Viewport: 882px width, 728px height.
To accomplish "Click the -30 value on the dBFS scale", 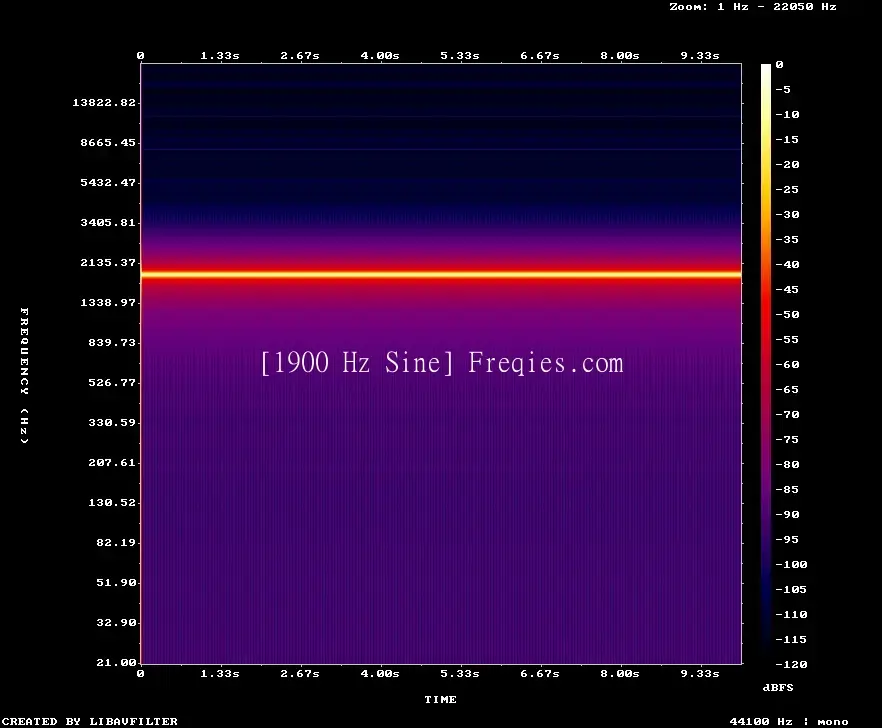I will 787,214.
